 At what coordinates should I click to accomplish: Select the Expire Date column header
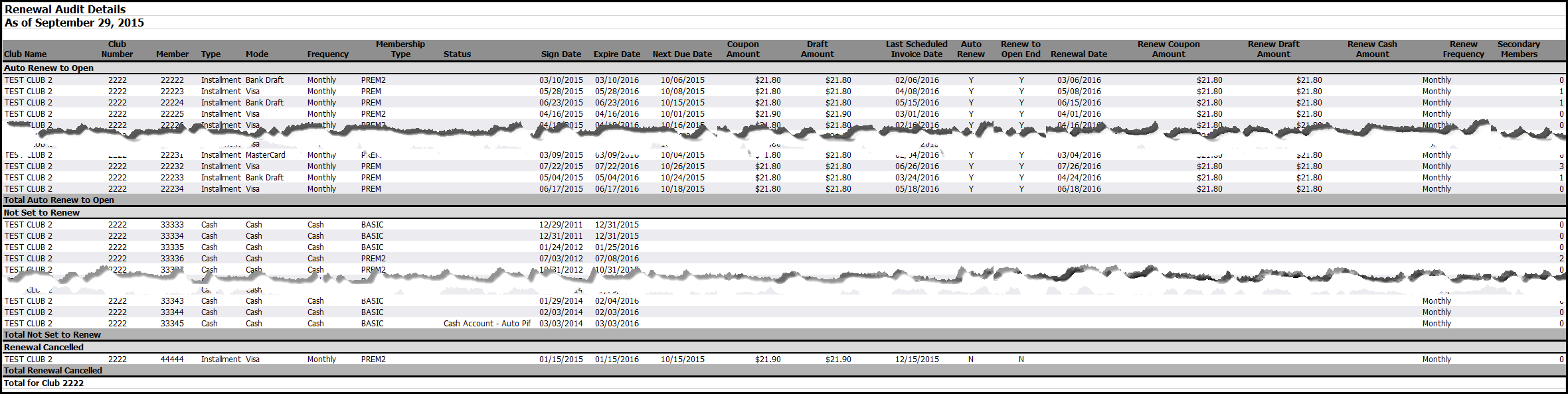[x=616, y=54]
